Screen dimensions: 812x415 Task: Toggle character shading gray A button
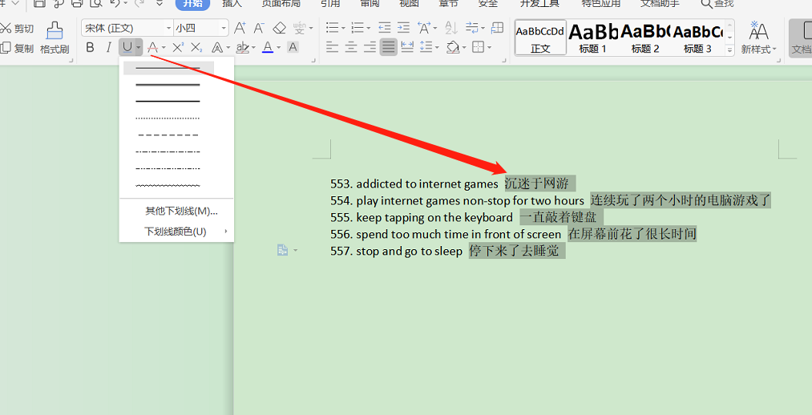[293, 48]
